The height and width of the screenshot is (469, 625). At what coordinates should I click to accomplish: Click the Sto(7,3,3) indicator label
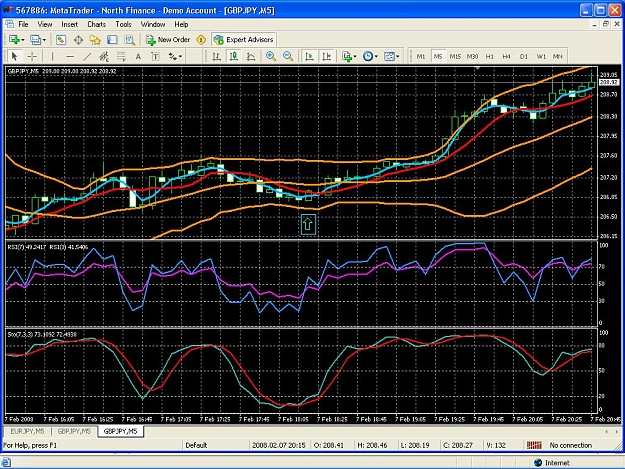(x=42, y=334)
